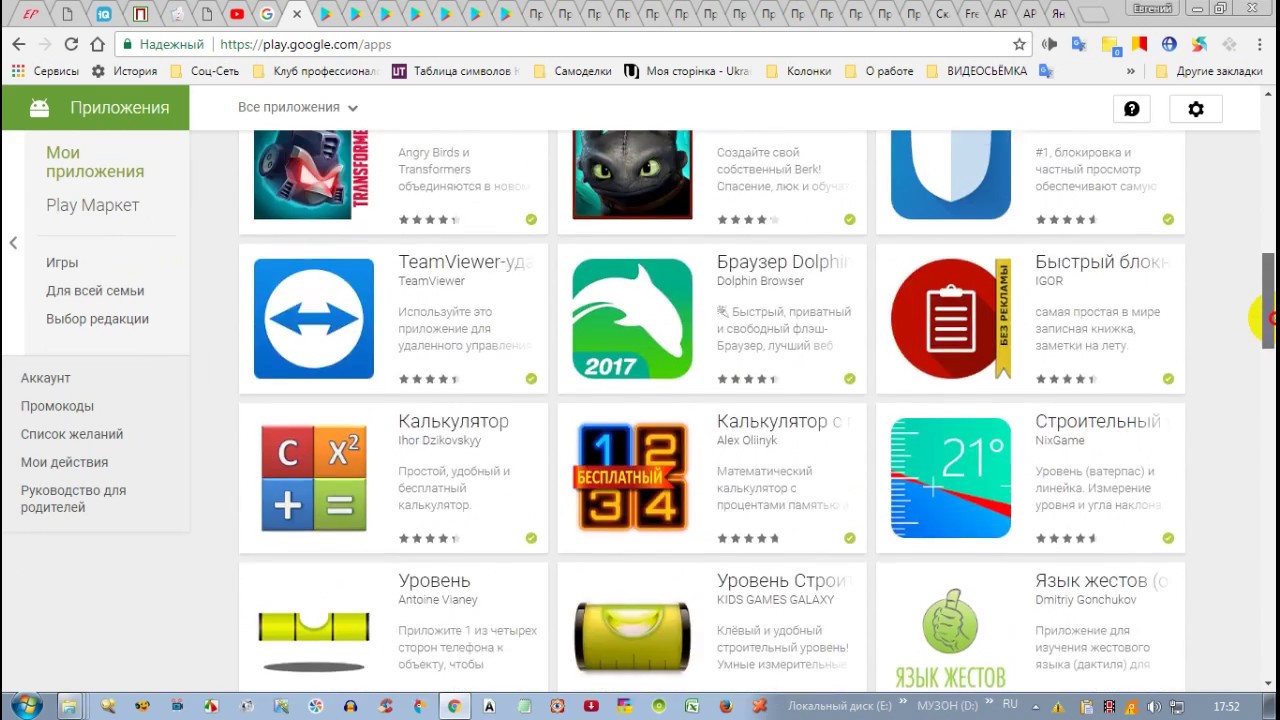Open the О работе bookmarks folder
The image size is (1280, 720).
(879, 71)
